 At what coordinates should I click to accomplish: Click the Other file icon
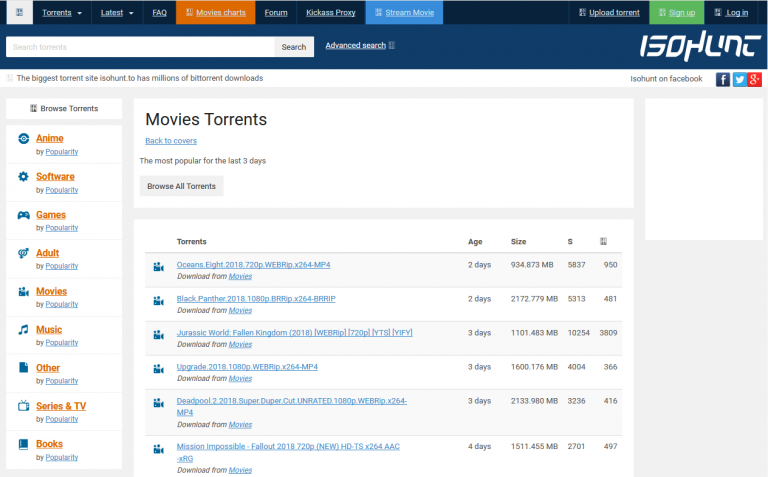coord(24,367)
